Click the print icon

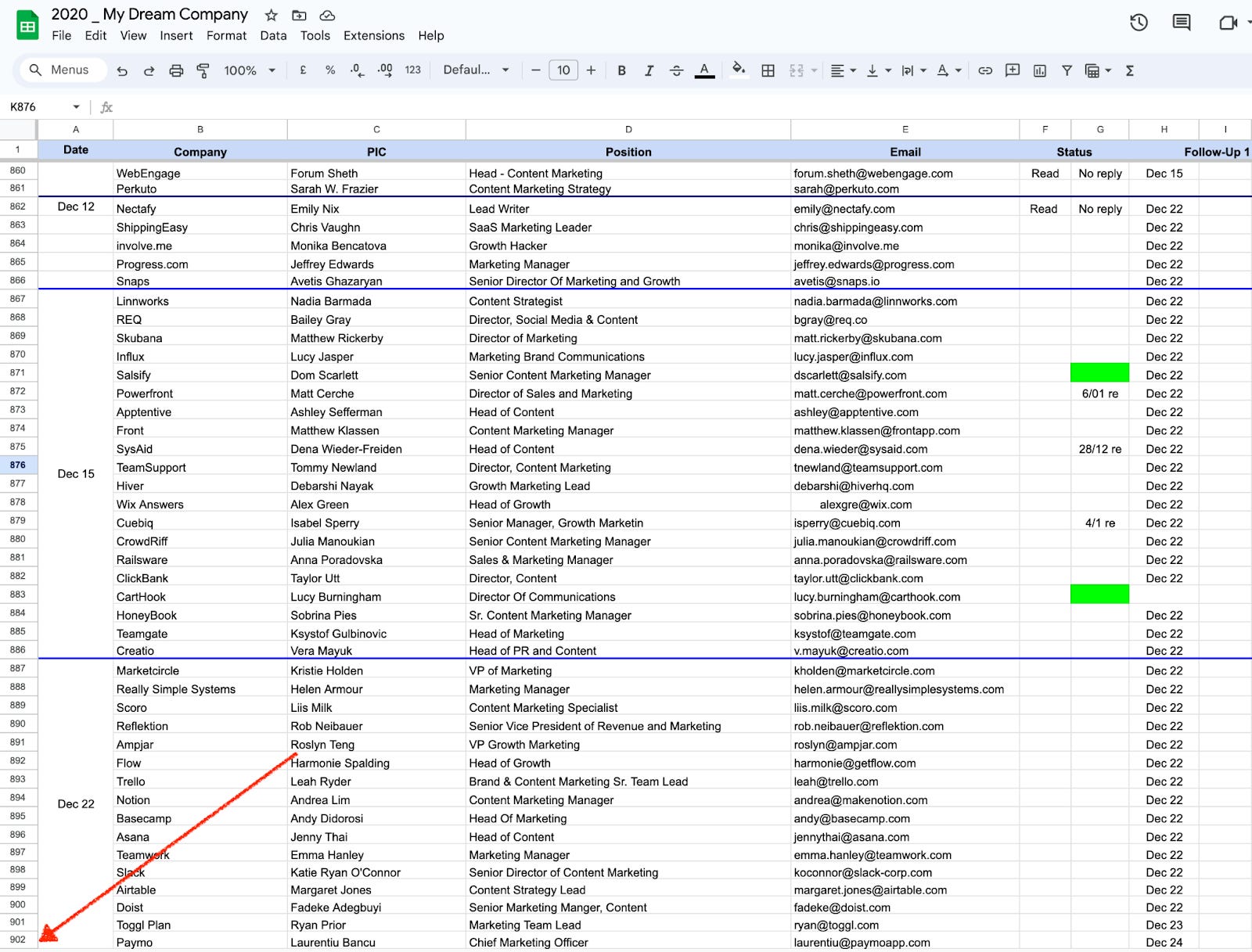(x=176, y=70)
